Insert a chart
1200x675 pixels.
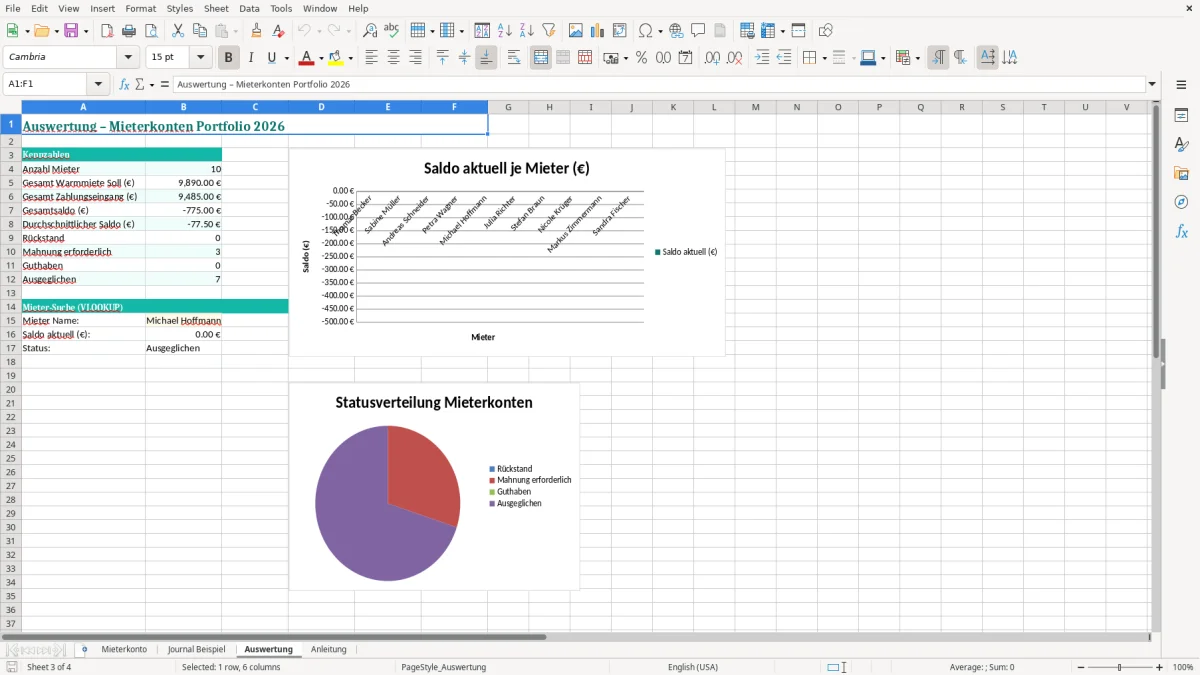[x=598, y=31]
